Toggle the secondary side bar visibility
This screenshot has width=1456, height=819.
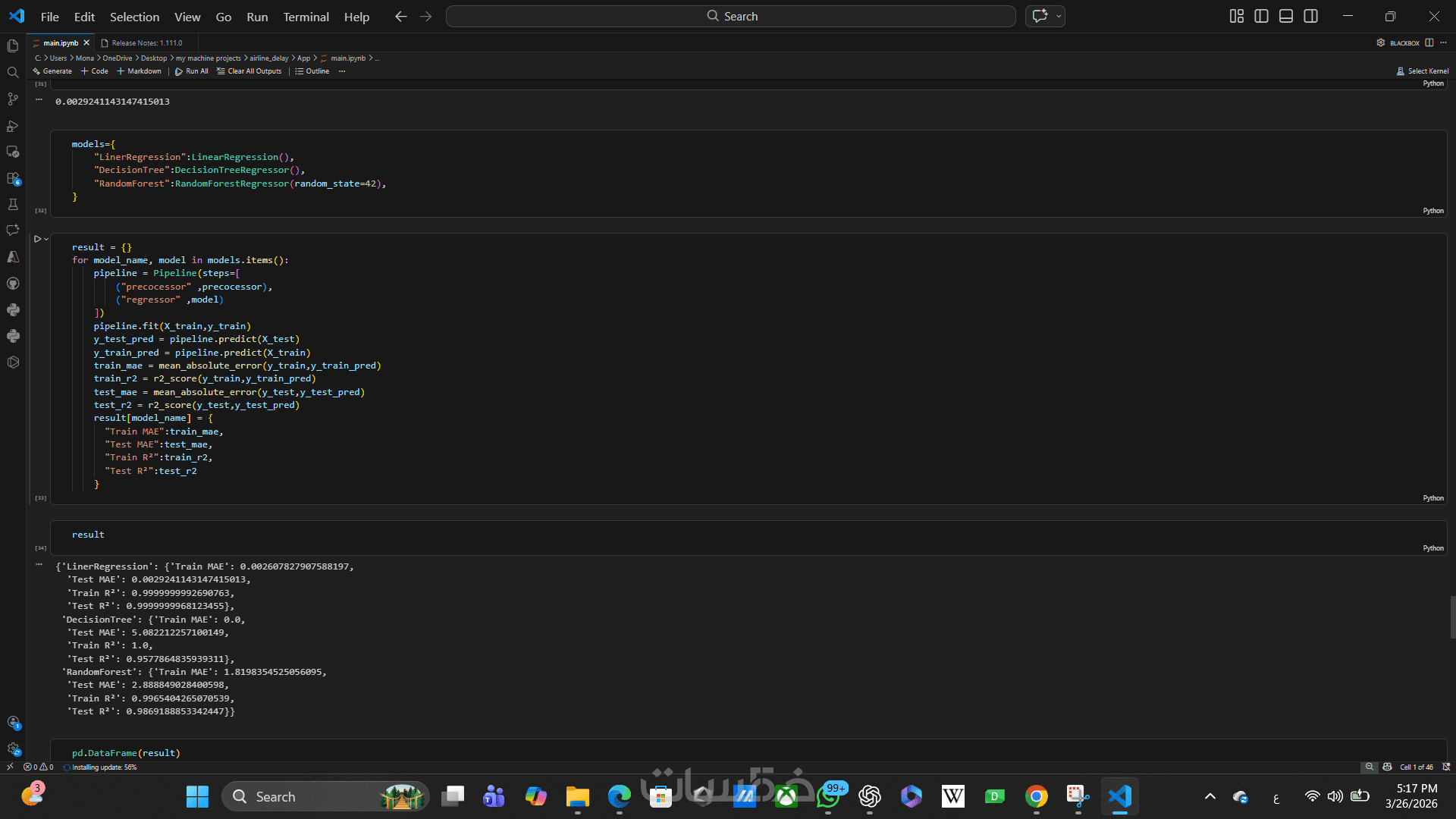(x=1310, y=16)
